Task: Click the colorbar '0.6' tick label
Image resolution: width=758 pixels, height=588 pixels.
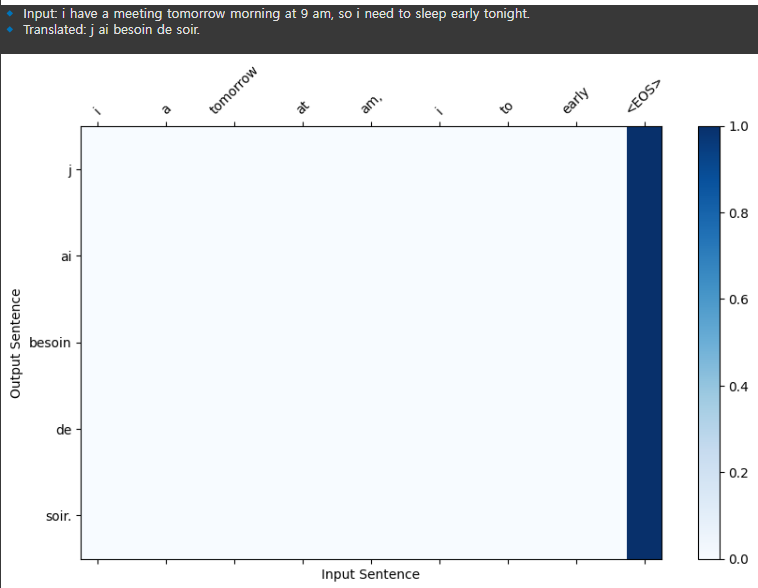Action: (738, 300)
